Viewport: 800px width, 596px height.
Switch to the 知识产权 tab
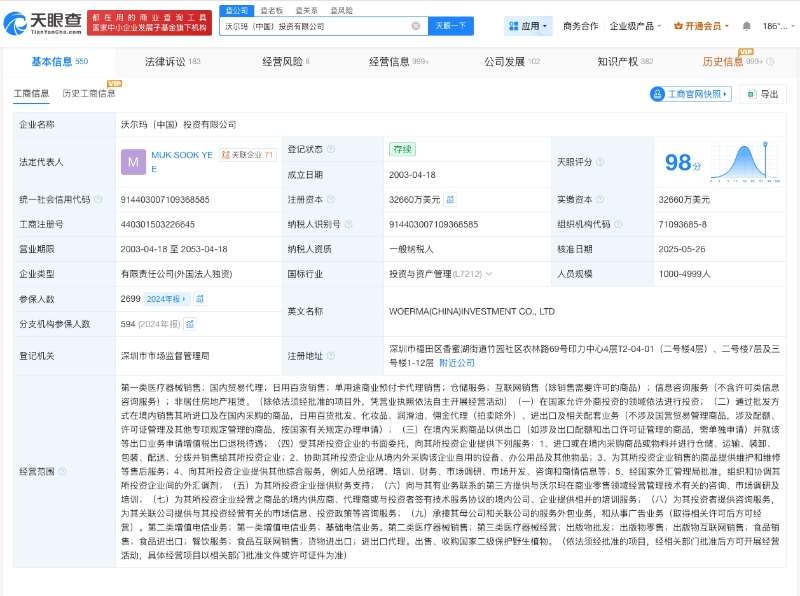(625, 62)
